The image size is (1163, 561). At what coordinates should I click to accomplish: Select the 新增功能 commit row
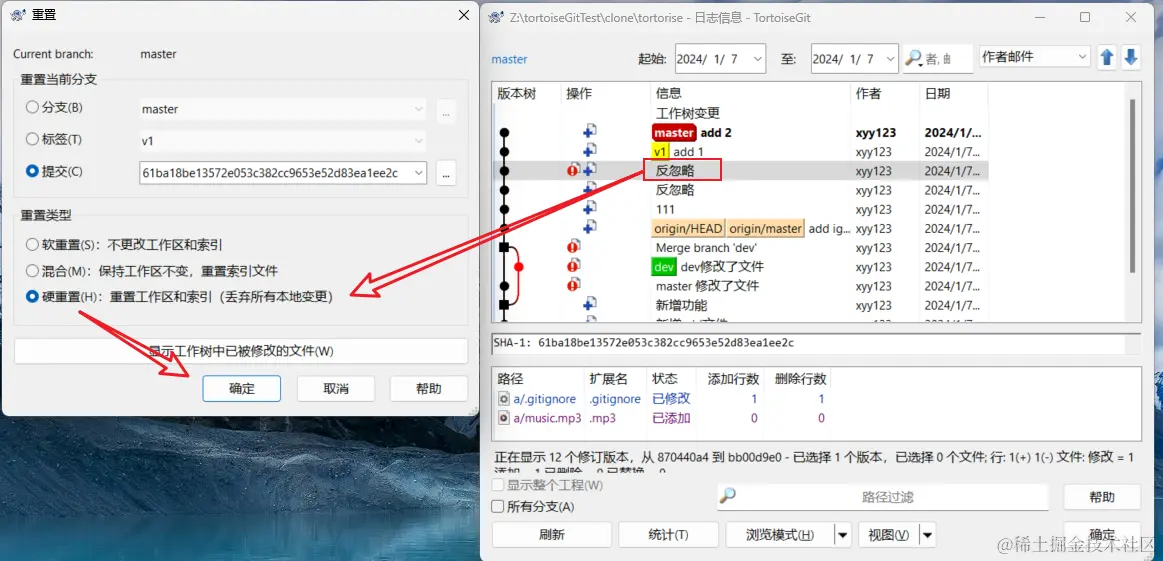pyautogui.click(x=740, y=306)
